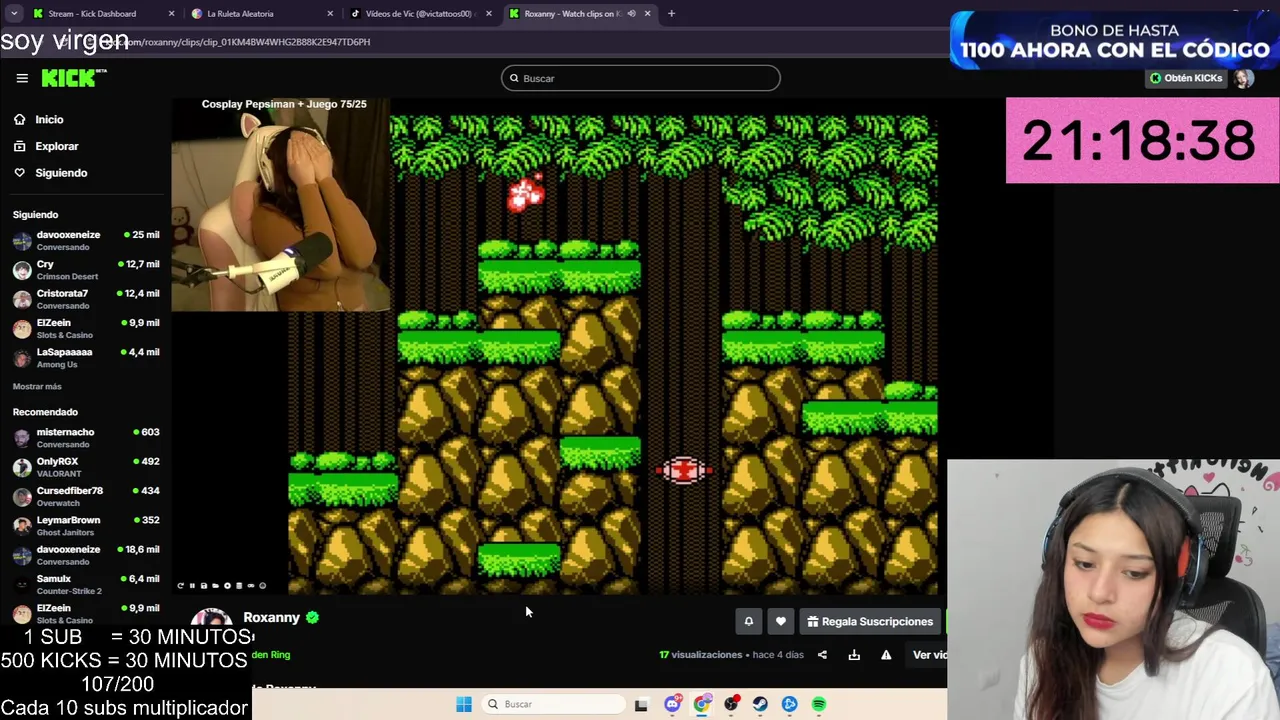Screen dimensions: 1280x720
Task: Open the OnlyRGX channel playing VALORANT
Action: 85,467
